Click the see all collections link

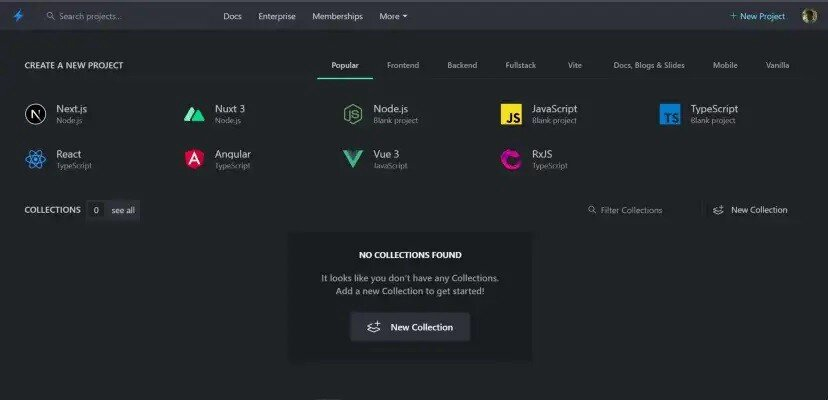click(x=123, y=210)
